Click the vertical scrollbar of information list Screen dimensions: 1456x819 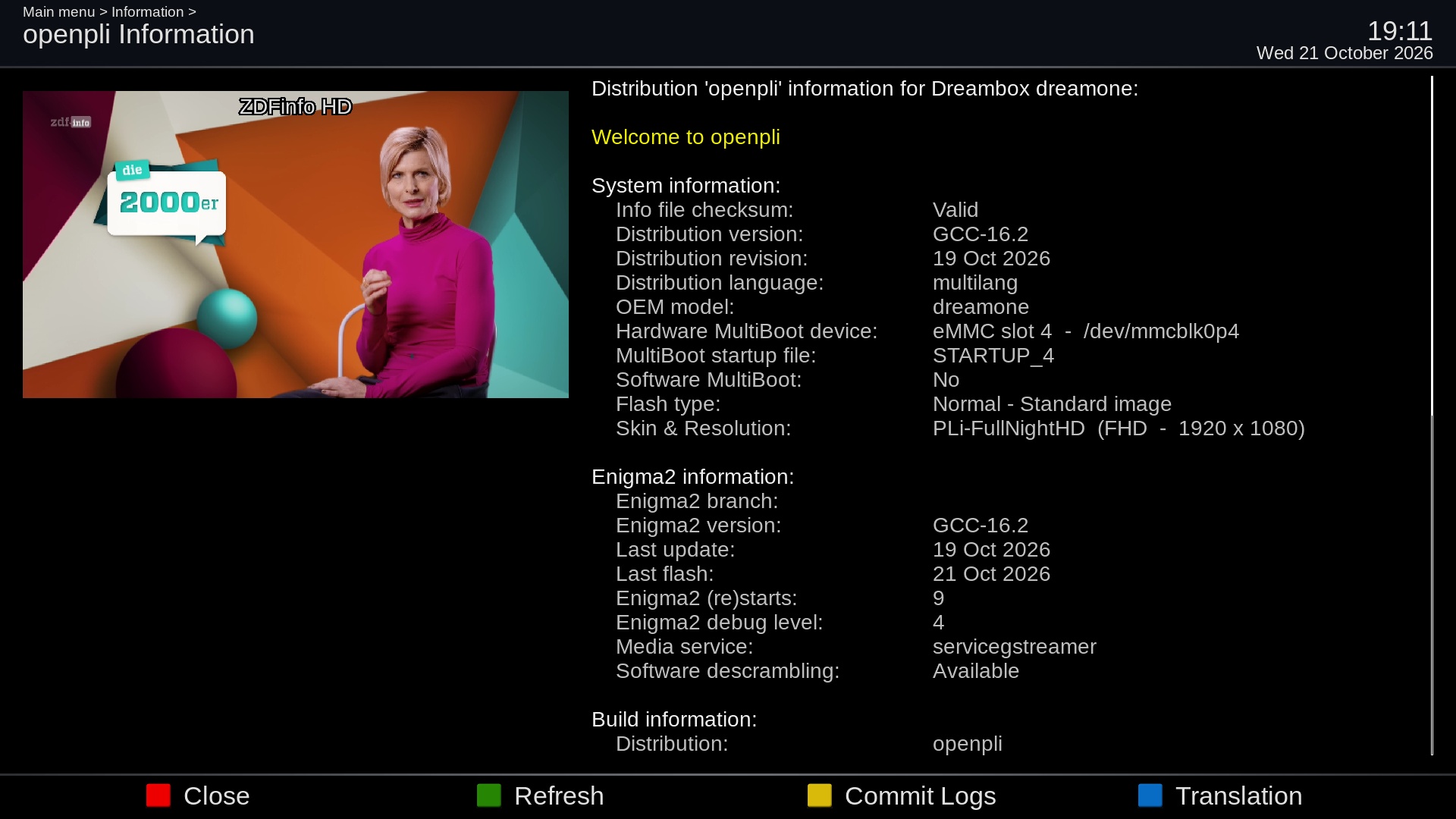click(x=1432, y=415)
